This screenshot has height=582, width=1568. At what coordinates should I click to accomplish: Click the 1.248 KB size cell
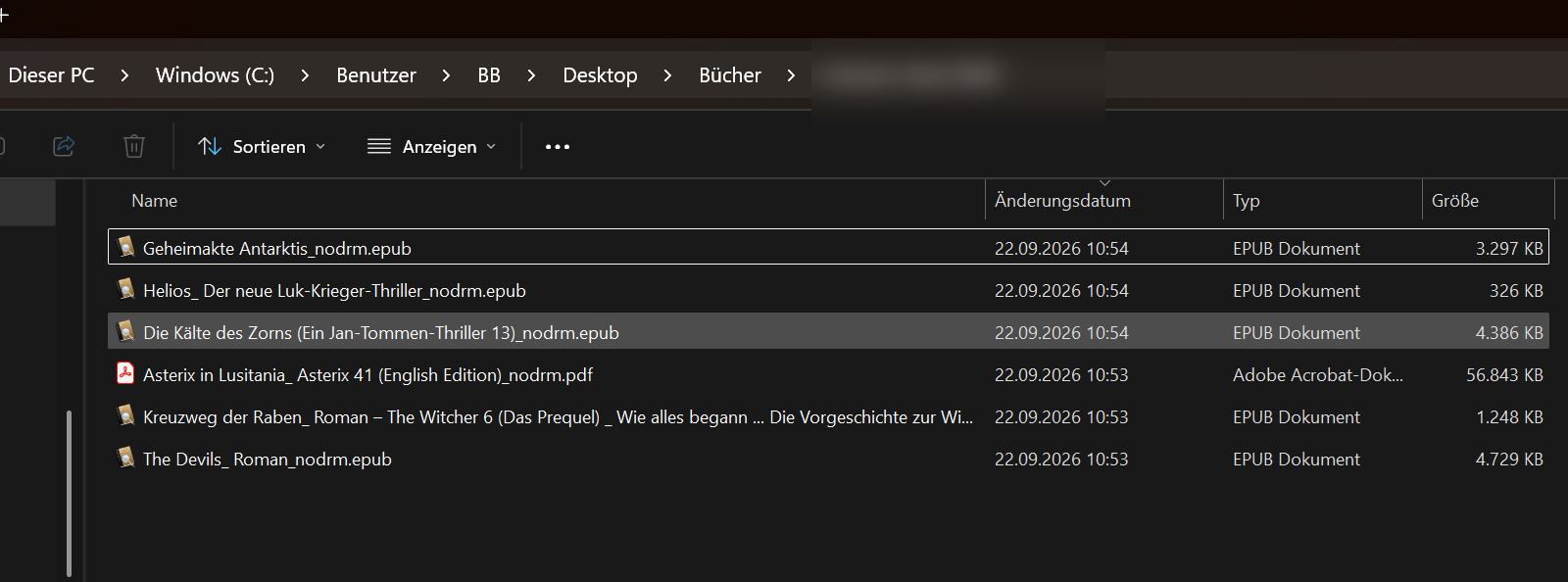point(1509,417)
